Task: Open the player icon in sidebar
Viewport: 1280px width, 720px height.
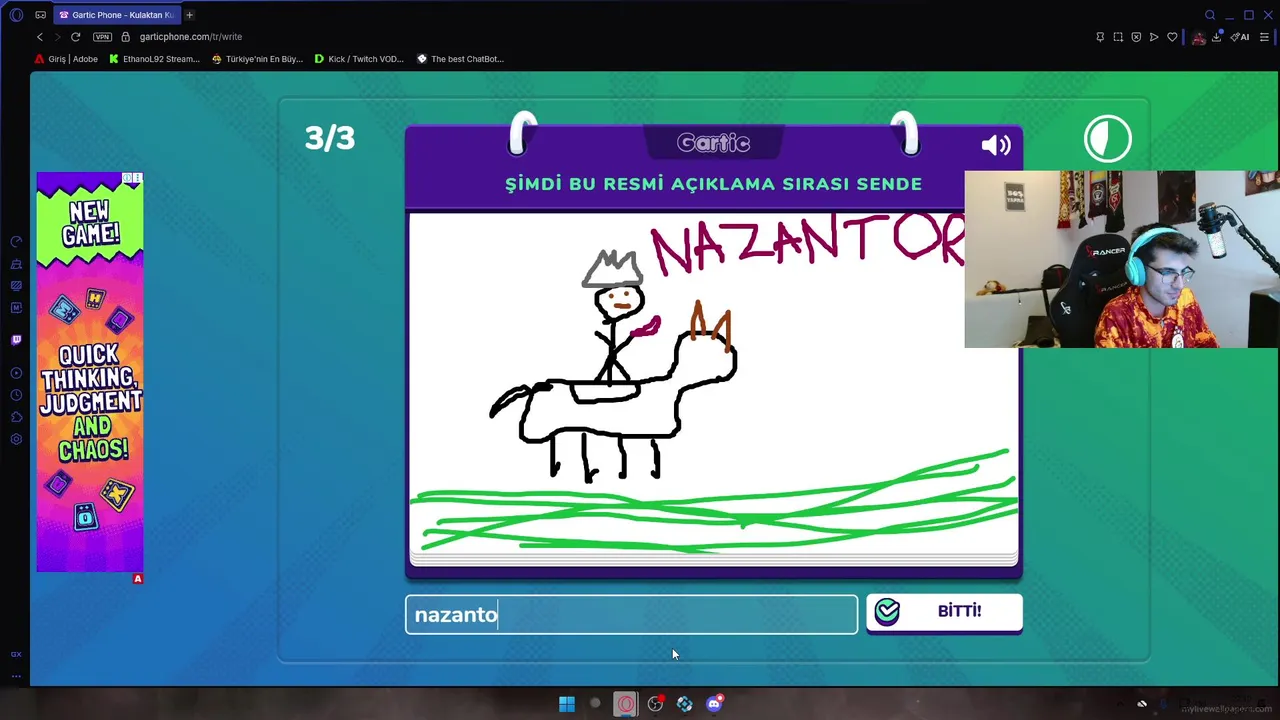Action: pyautogui.click(x=16, y=373)
